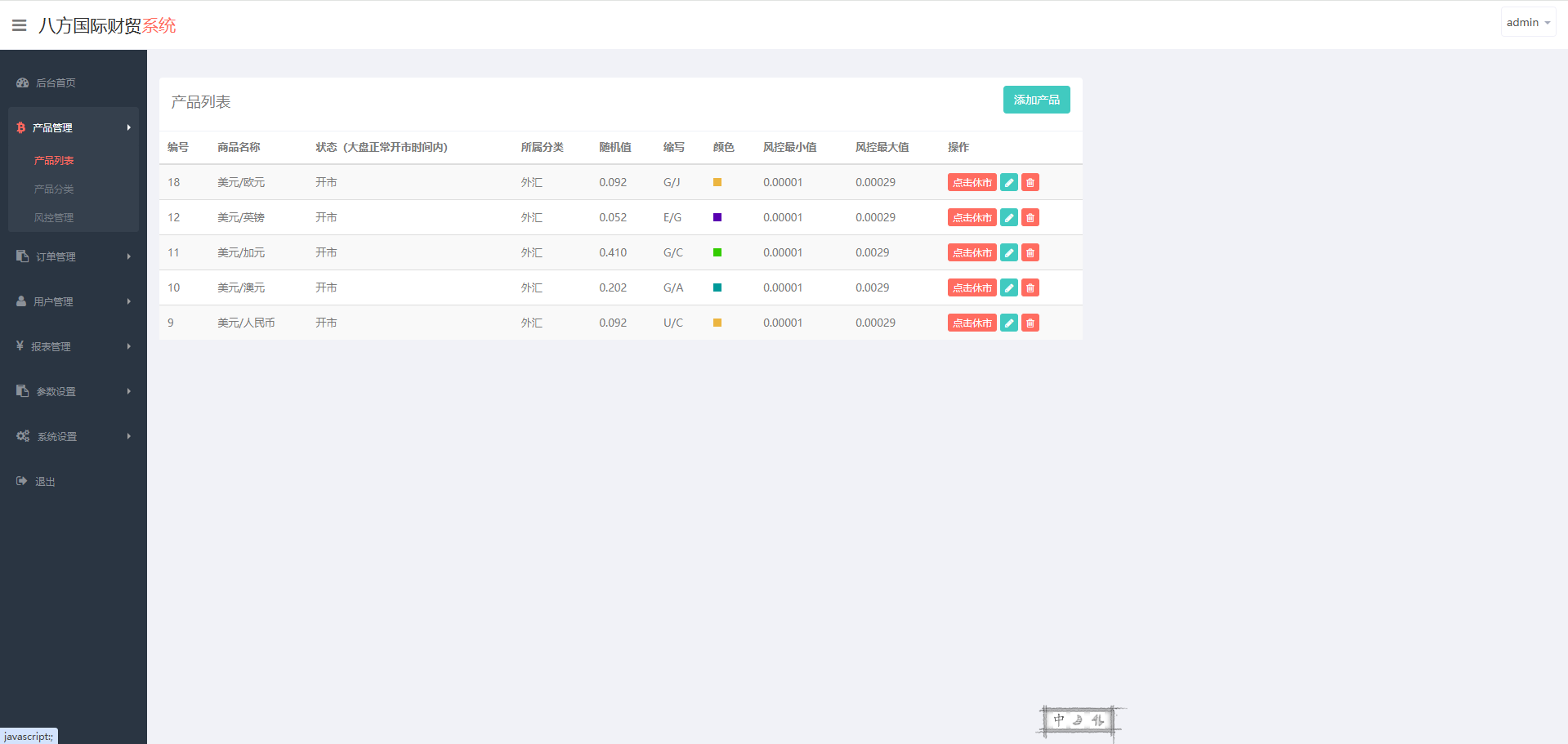Toggle 美元/加元 market closed with 点击休市
The width and height of the screenshot is (1568, 744).
coord(972,253)
